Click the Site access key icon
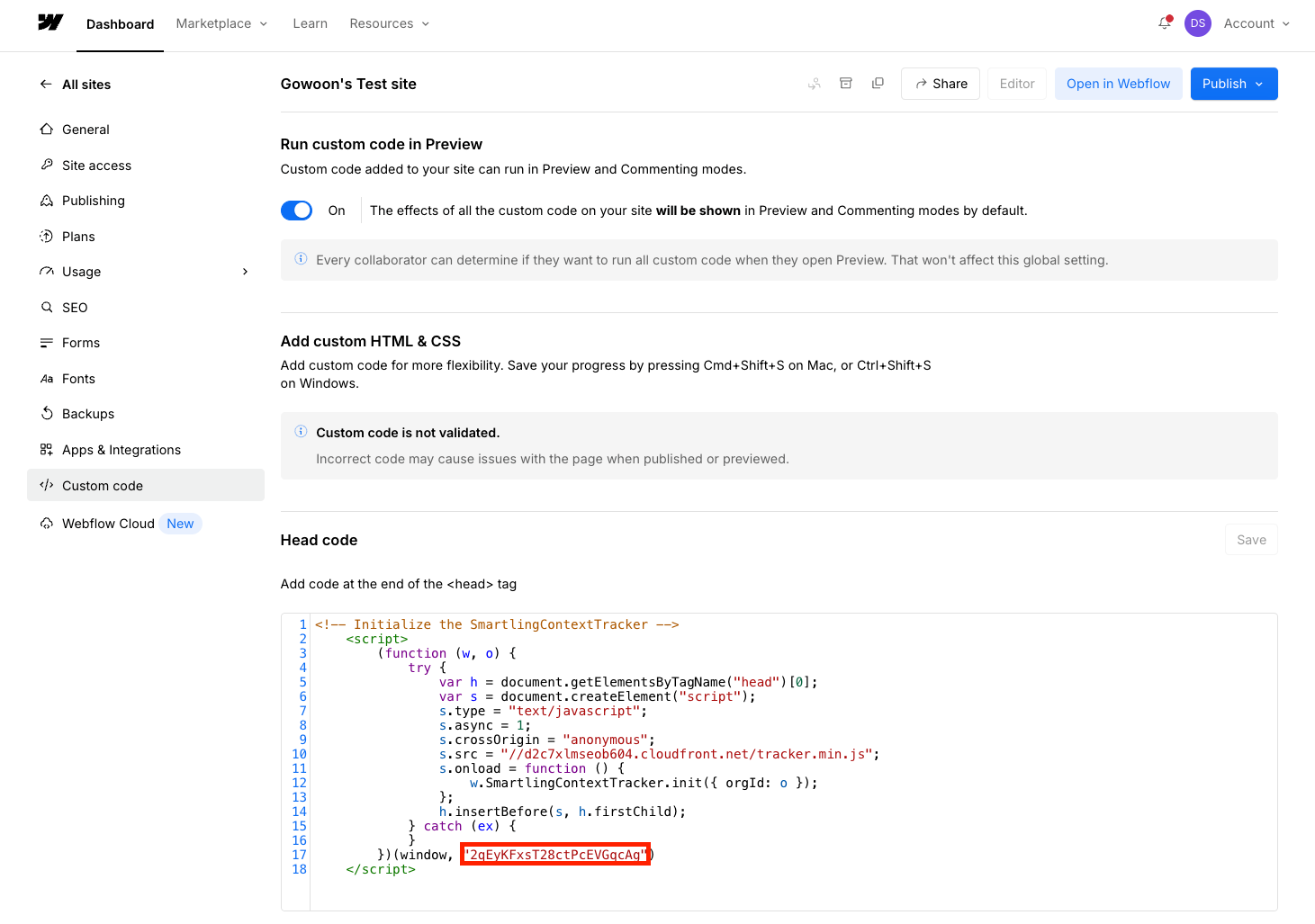Viewport: 1315px width, 924px height. pos(47,165)
